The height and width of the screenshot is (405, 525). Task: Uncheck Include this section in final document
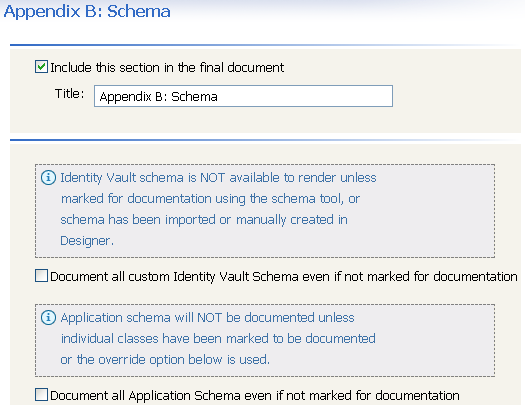(x=41, y=67)
